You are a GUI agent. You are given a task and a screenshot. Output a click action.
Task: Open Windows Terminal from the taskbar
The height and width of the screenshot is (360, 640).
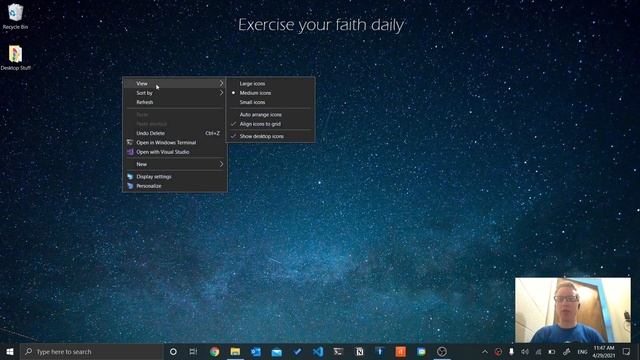[x=338, y=351]
